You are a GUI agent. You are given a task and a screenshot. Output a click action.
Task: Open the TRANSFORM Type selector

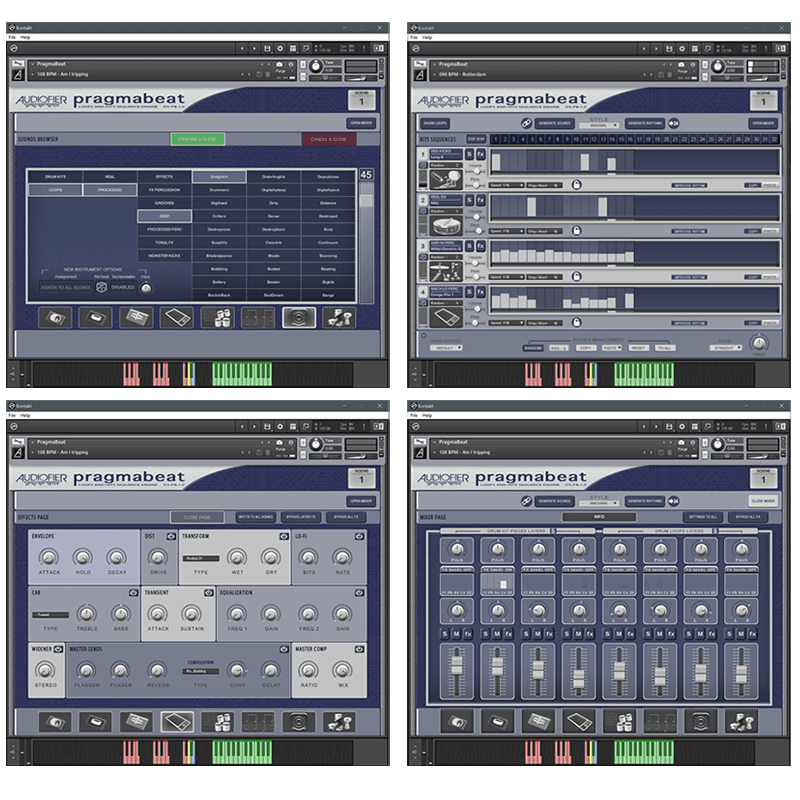point(201,558)
